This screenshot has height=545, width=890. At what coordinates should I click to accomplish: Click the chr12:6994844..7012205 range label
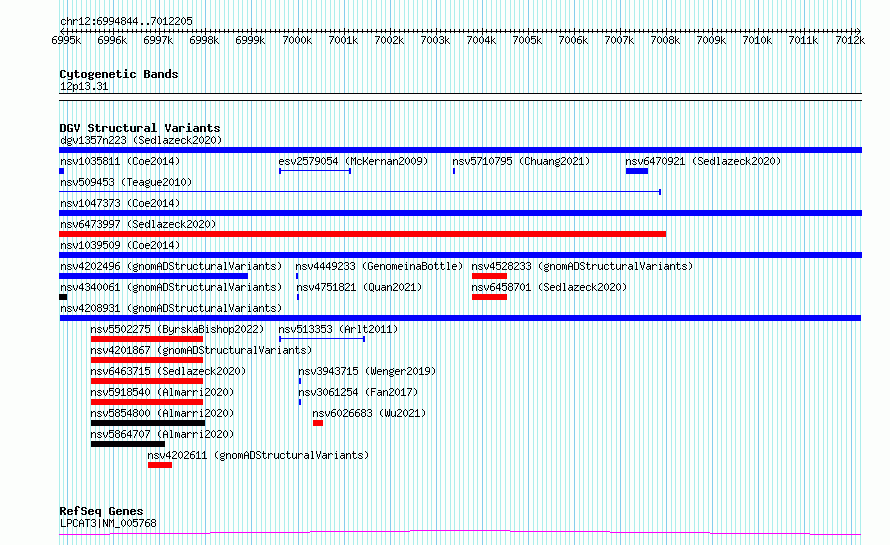(126, 22)
